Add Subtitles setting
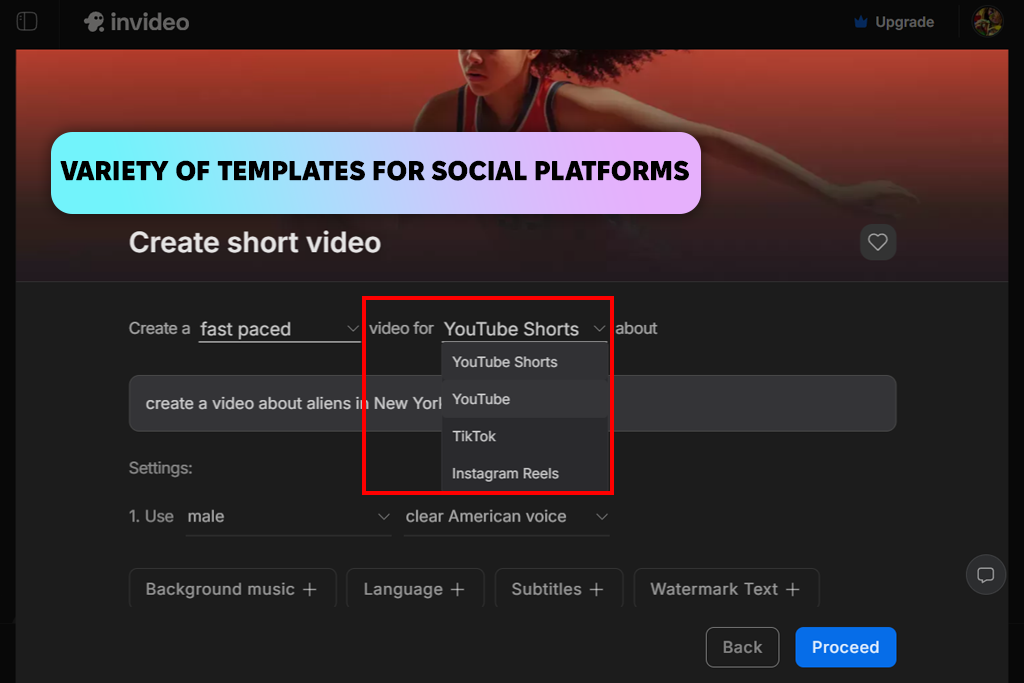The height and width of the screenshot is (683, 1024). pyautogui.click(x=558, y=589)
